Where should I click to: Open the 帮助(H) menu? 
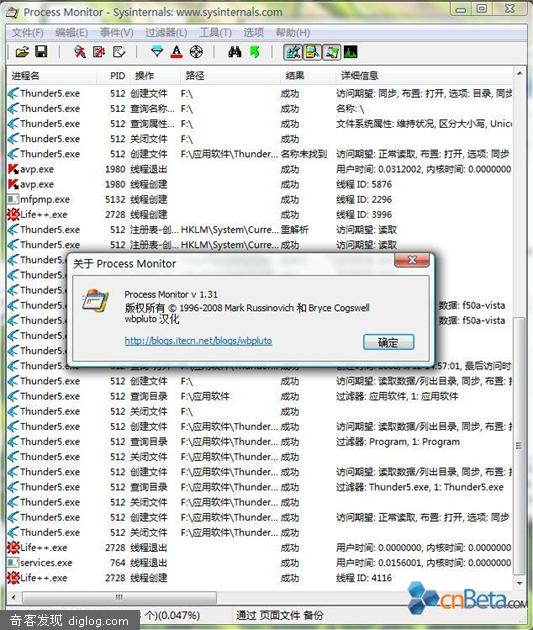pos(292,33)
